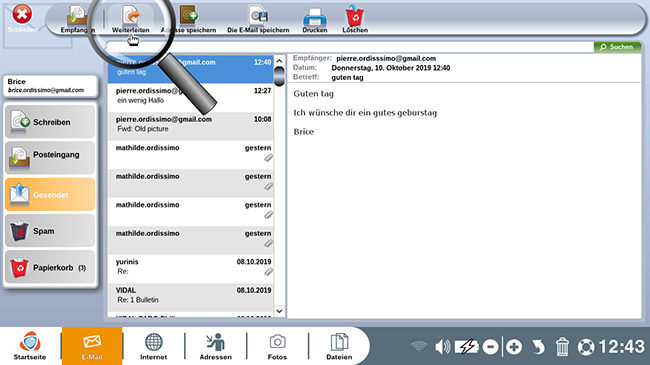This screenshot has width=650, height=365.
Task: Open the Fotos camera app
Action: coord(277,346)
